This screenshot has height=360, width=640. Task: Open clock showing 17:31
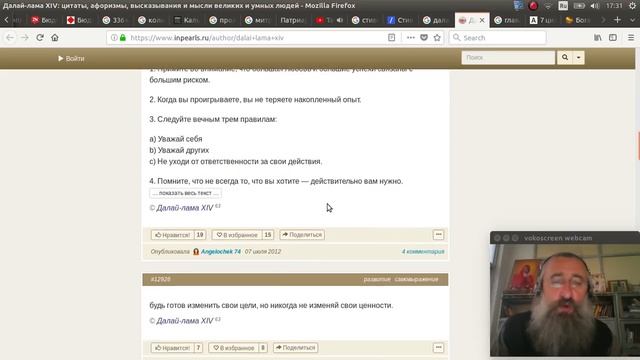click(613, 6)
